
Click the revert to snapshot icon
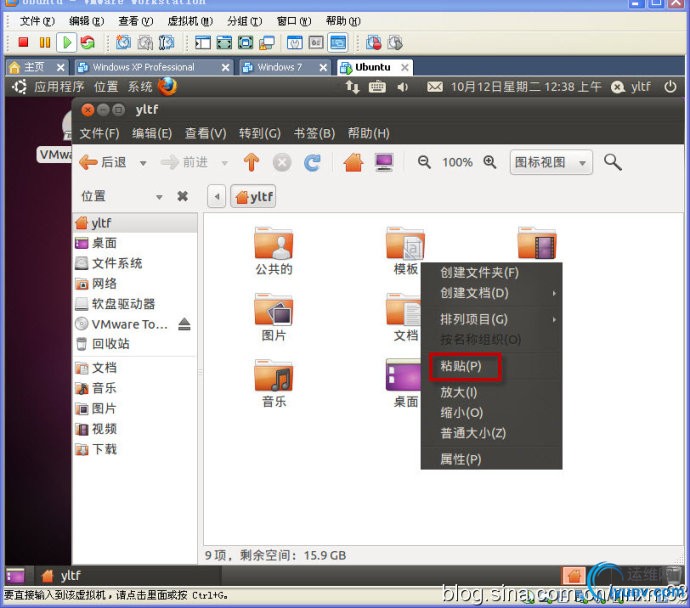click(145, 42)
